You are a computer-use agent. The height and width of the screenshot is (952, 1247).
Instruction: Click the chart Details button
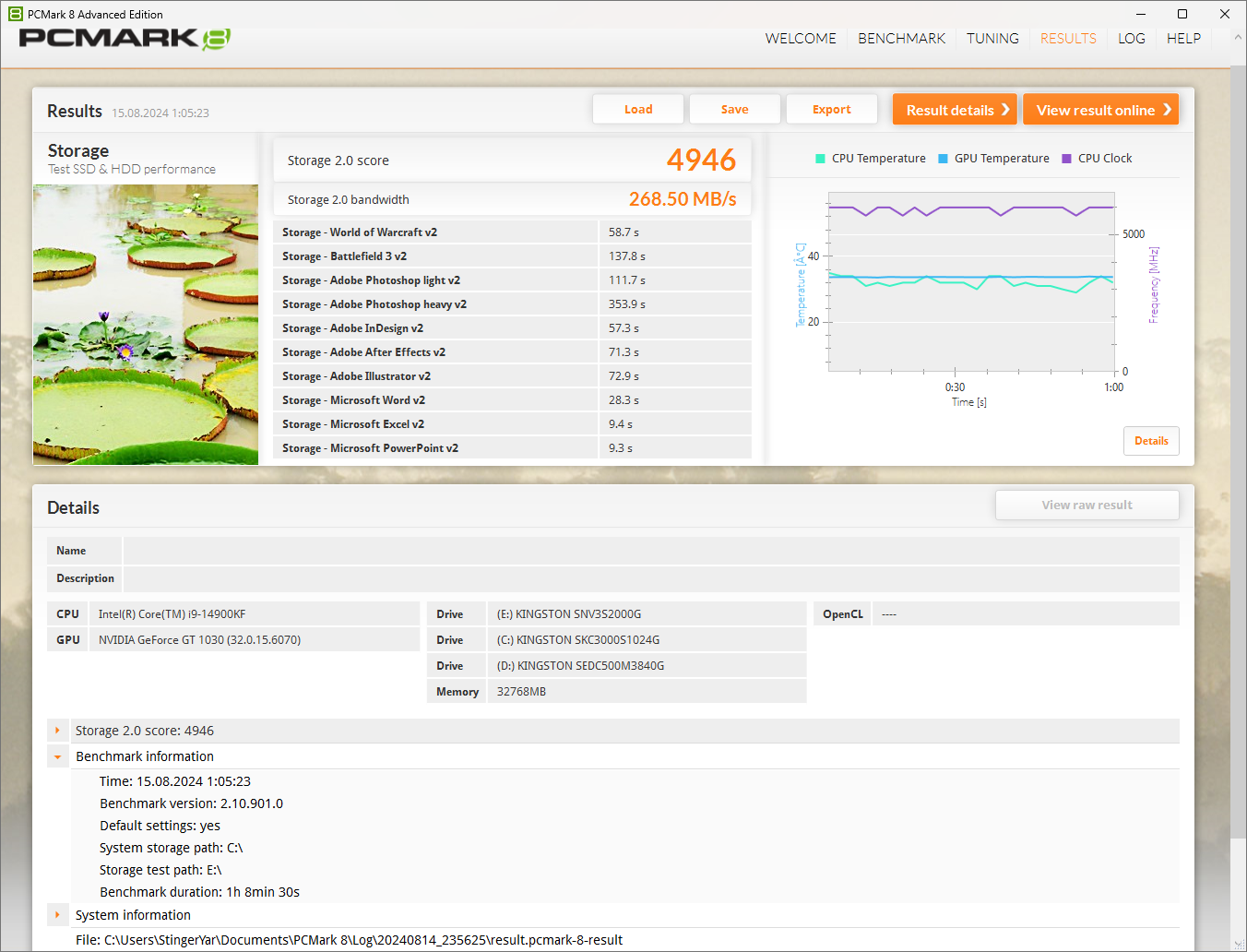(x=1151, y=441)
